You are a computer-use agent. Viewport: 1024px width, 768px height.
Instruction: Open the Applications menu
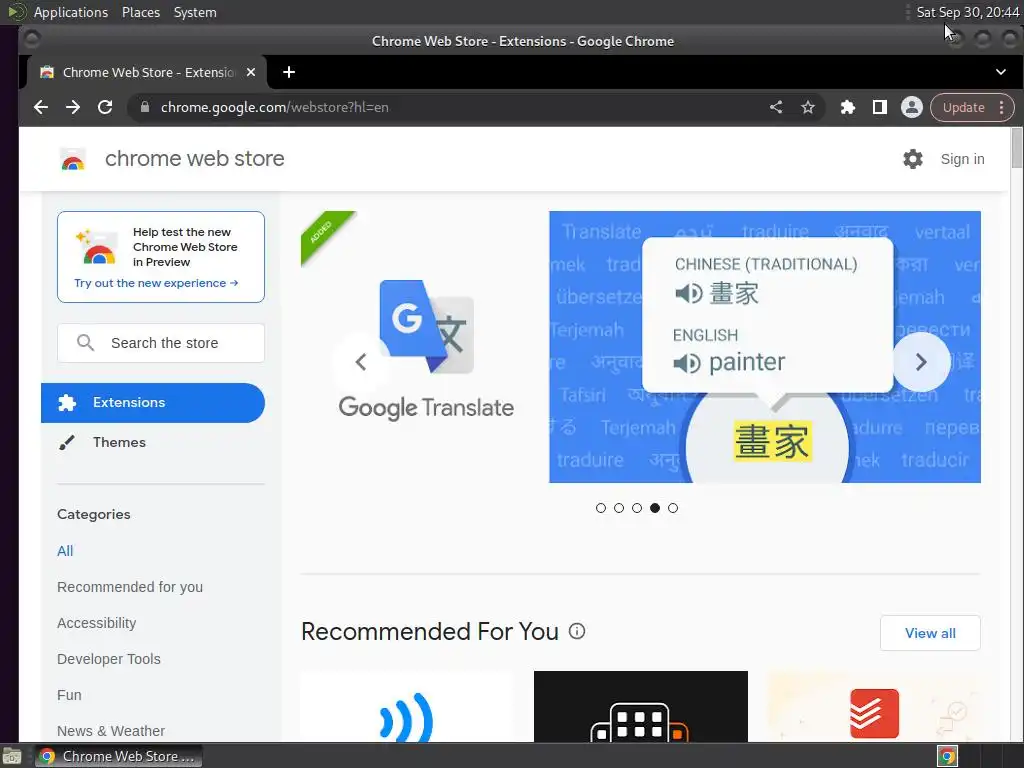click(71, 12)
